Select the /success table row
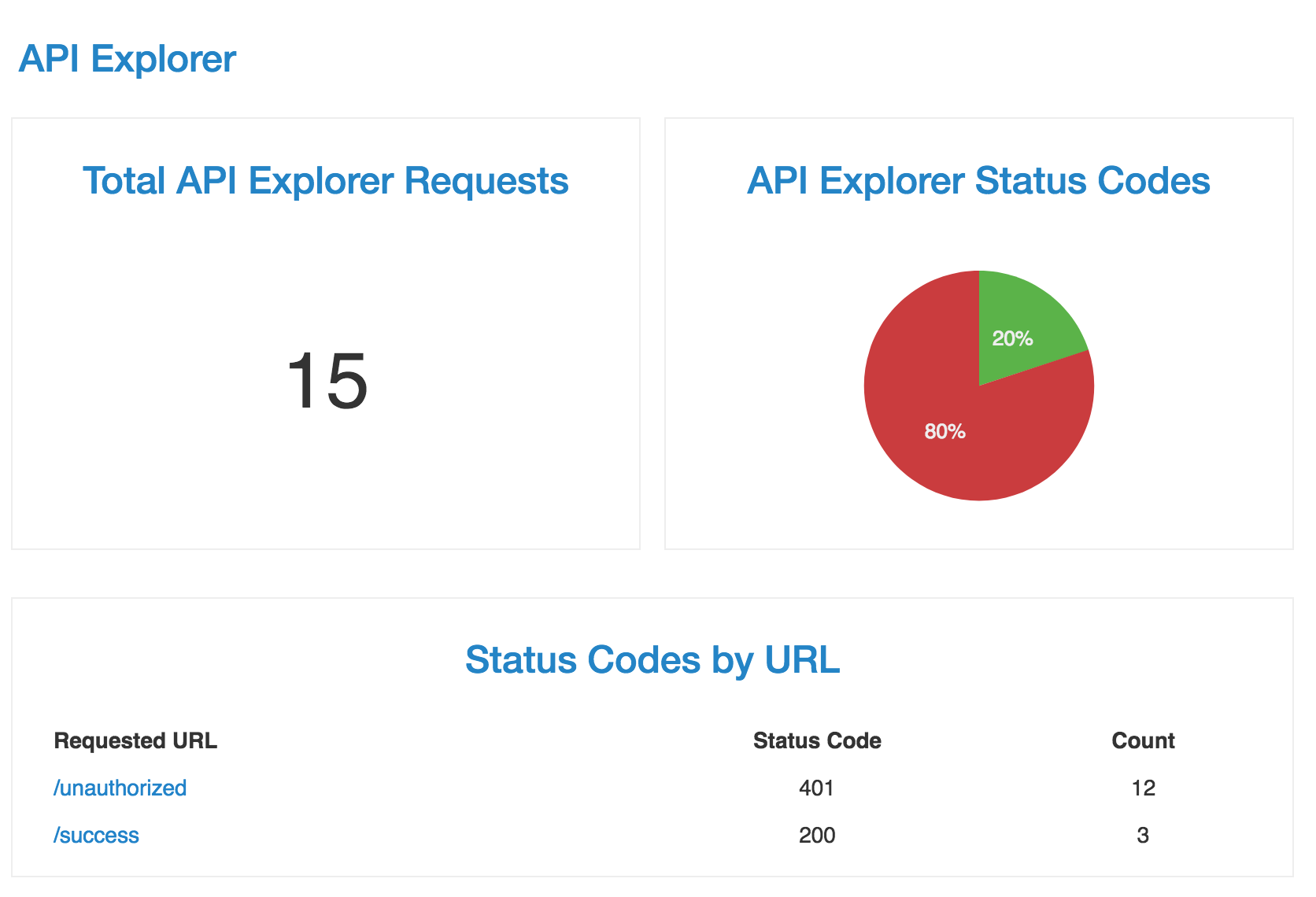 551,835
